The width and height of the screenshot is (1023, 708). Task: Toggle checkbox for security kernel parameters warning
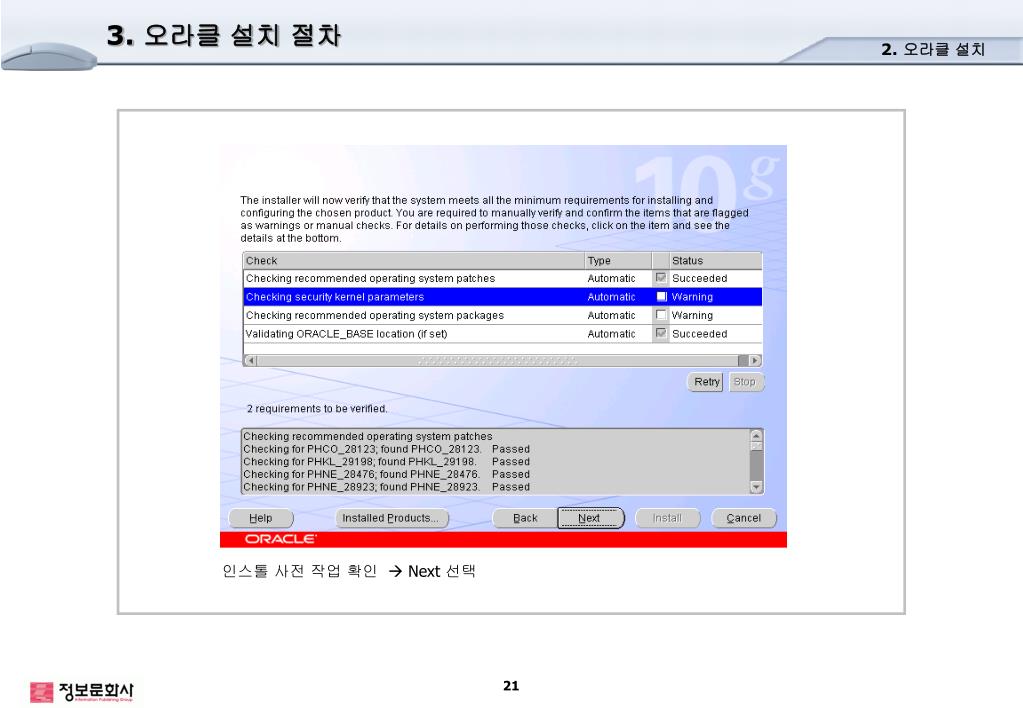[x=661, y=296]
